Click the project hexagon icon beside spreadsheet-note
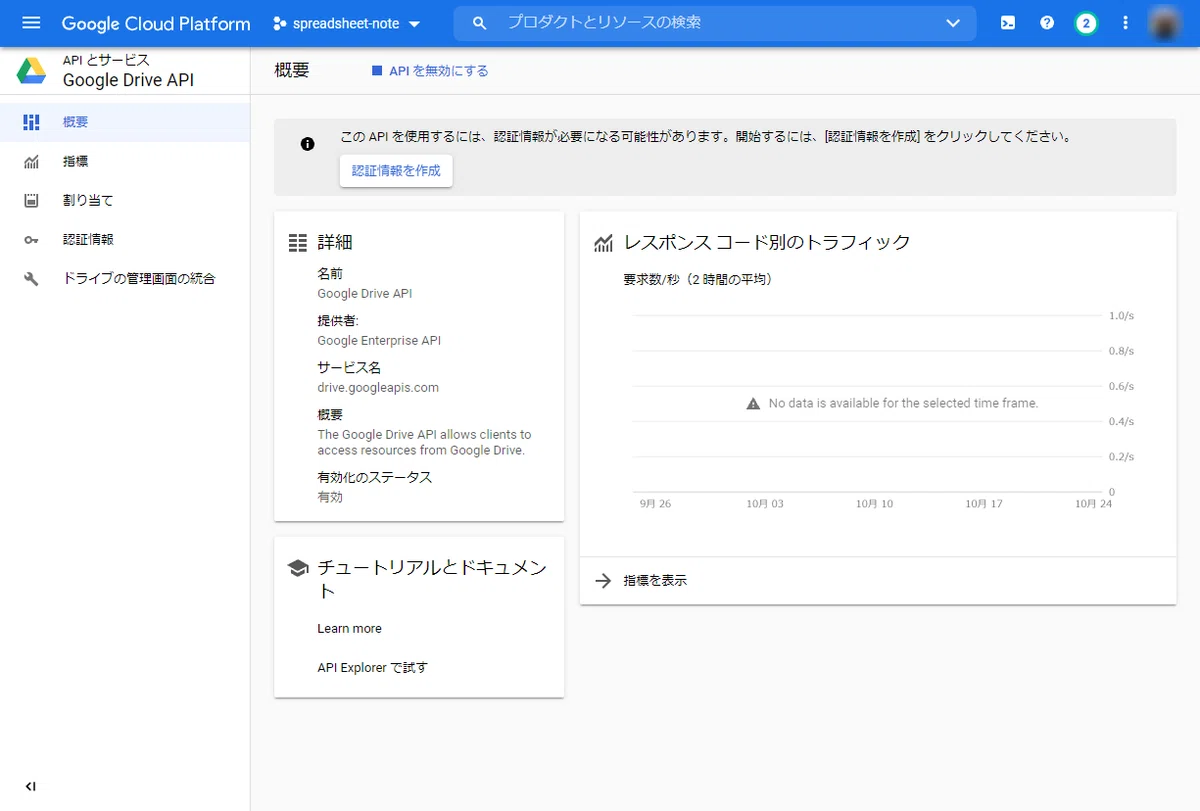The width and height of the screenshot is (1200, 811). click(280, 23)
